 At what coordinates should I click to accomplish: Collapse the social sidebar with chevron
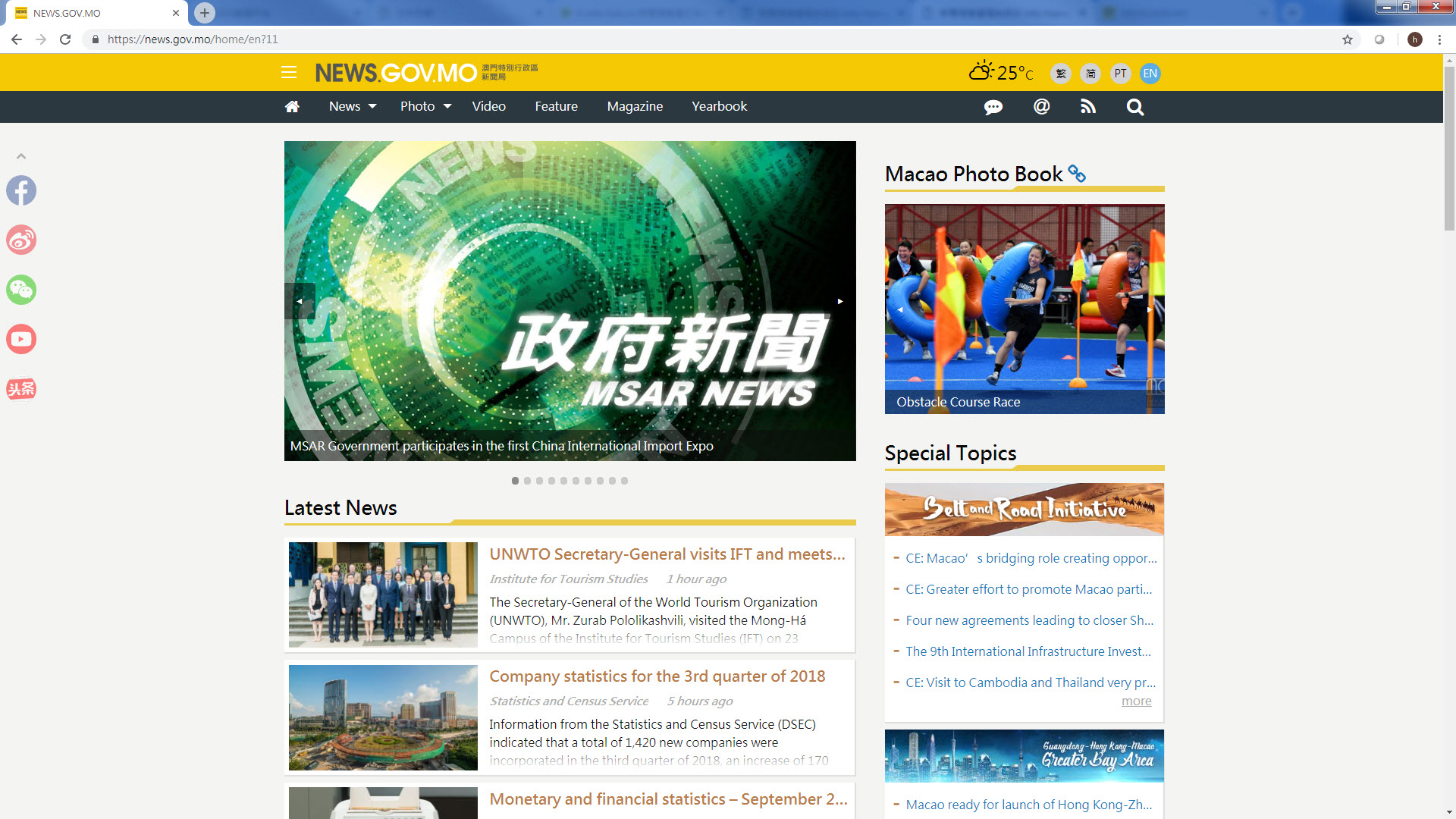(21, 156)
